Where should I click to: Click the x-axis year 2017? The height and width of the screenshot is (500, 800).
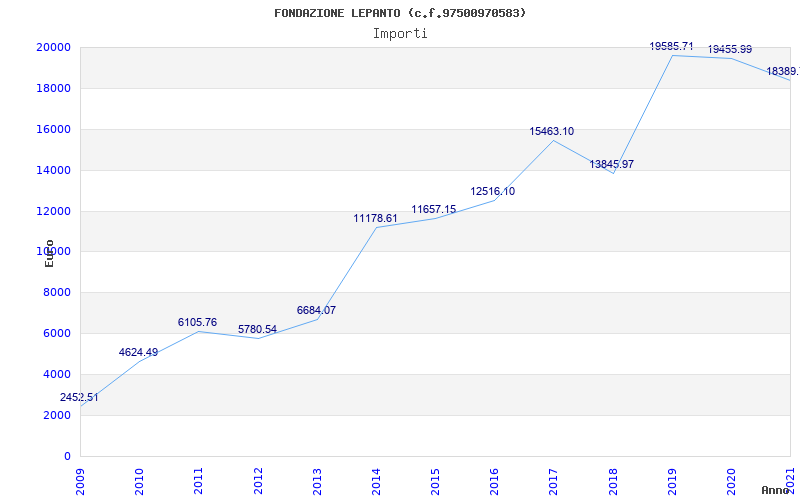[554, 482]
